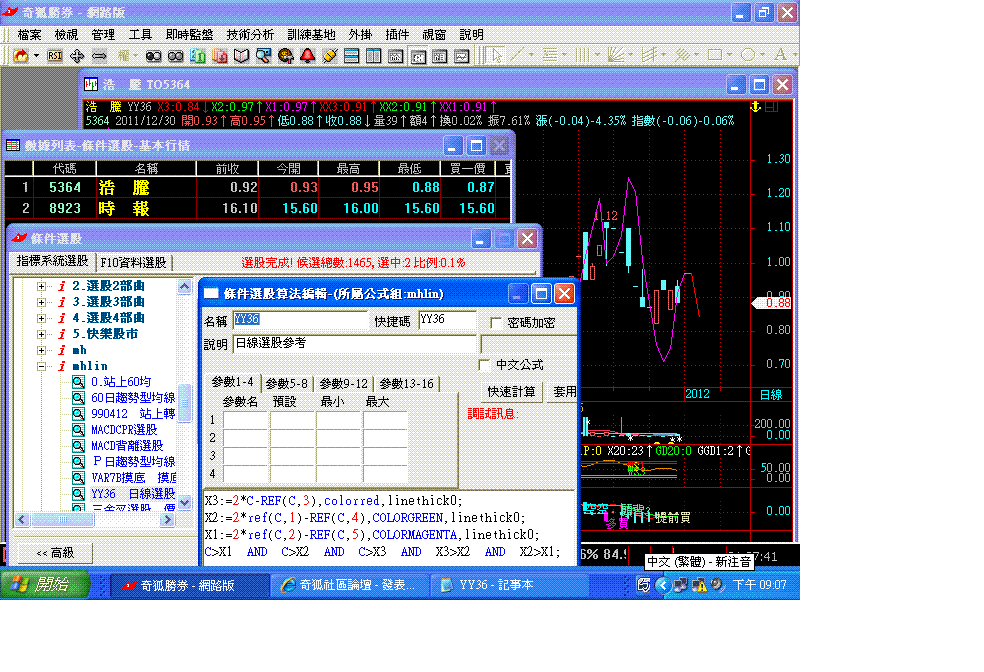Select the VAR7B摸底 formula in tree
Screen dimensions: 984x672
click(x=133, y=478)
